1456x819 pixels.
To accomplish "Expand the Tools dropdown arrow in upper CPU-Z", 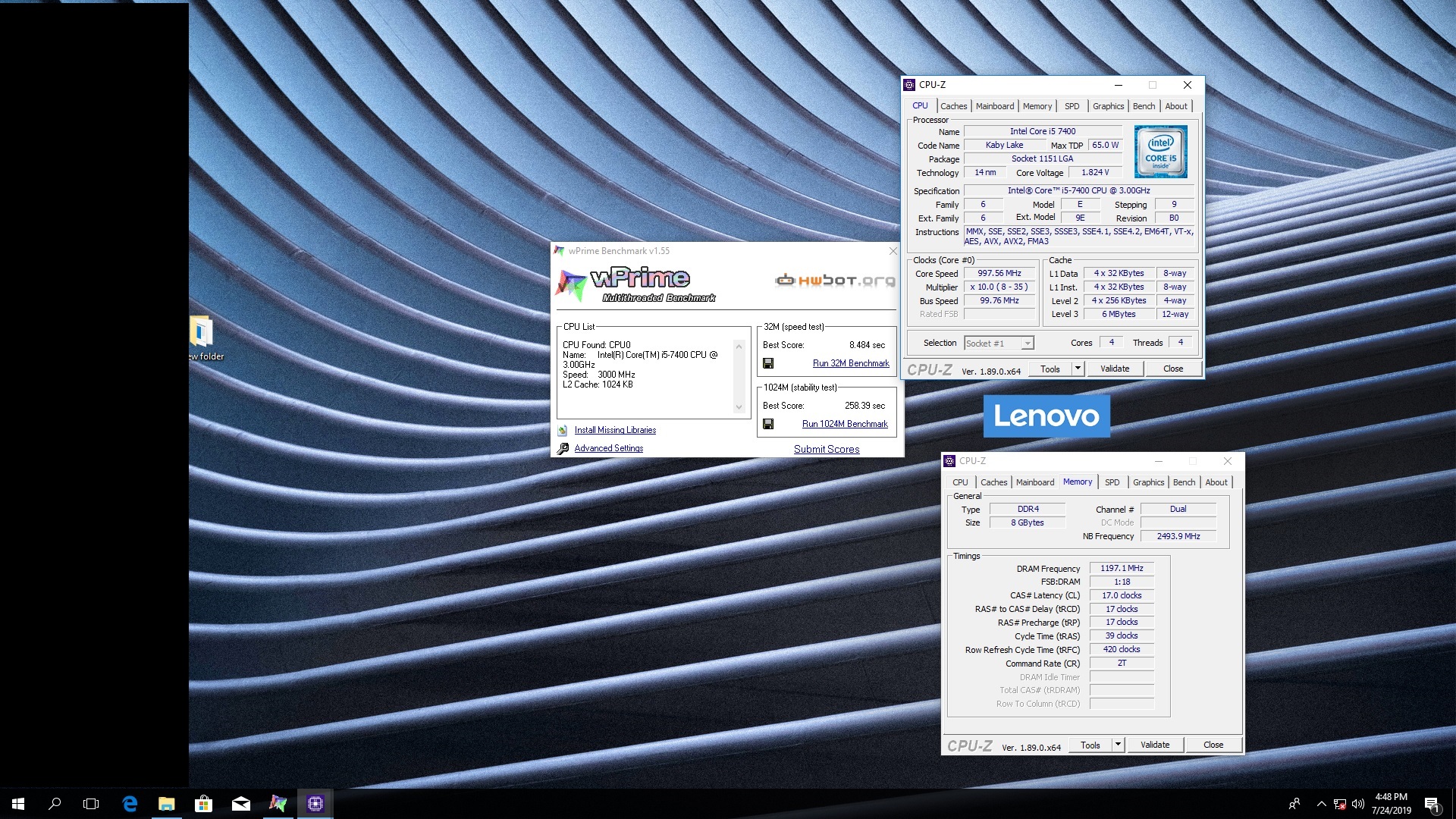I will pos(1078,369).
